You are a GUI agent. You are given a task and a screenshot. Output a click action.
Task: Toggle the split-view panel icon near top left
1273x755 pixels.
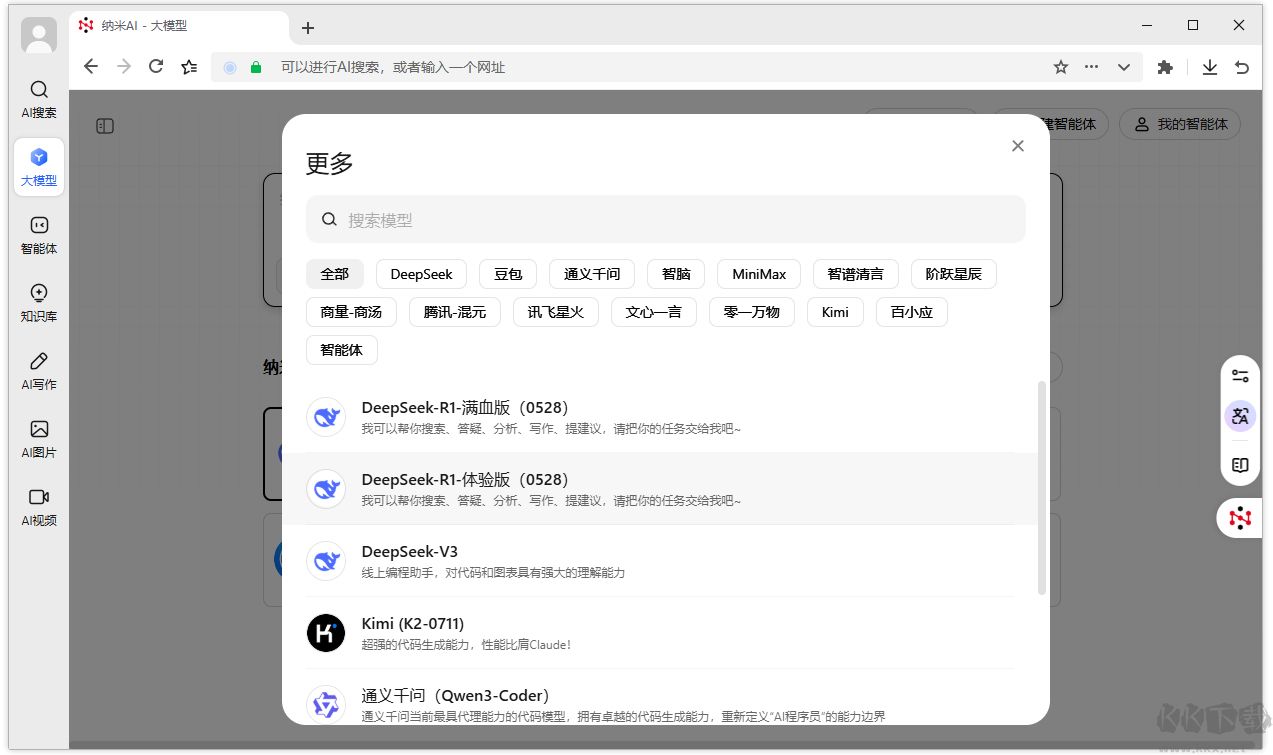click(105, 126)
